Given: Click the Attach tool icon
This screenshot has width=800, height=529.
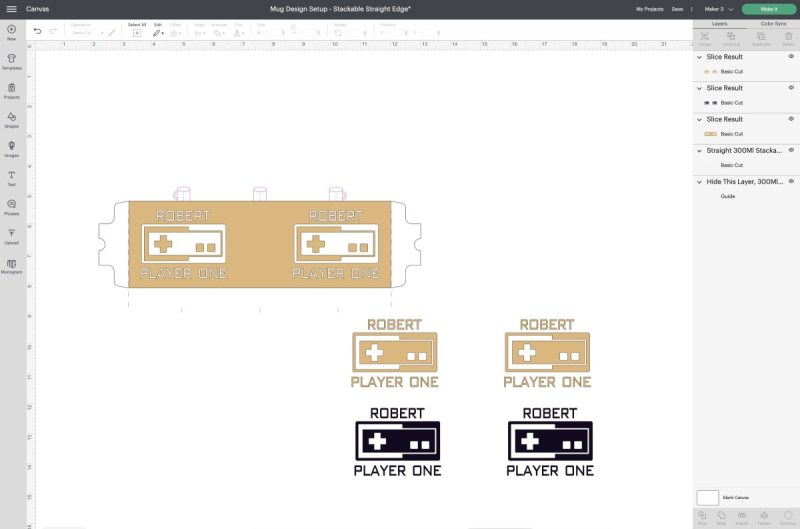Looking at the screenshot, I should click(x=742, y=518).
